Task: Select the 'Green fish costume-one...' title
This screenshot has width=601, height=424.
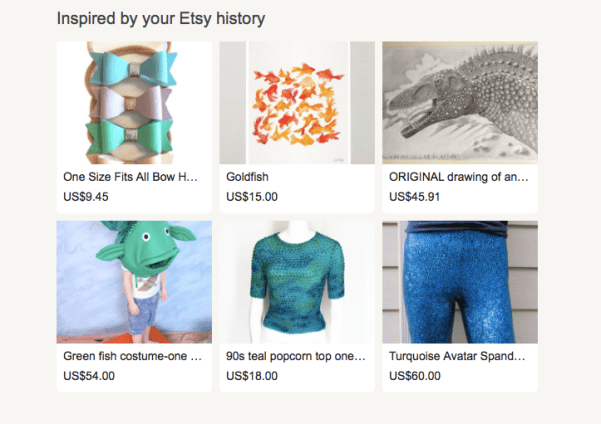Action: [132, 356]
